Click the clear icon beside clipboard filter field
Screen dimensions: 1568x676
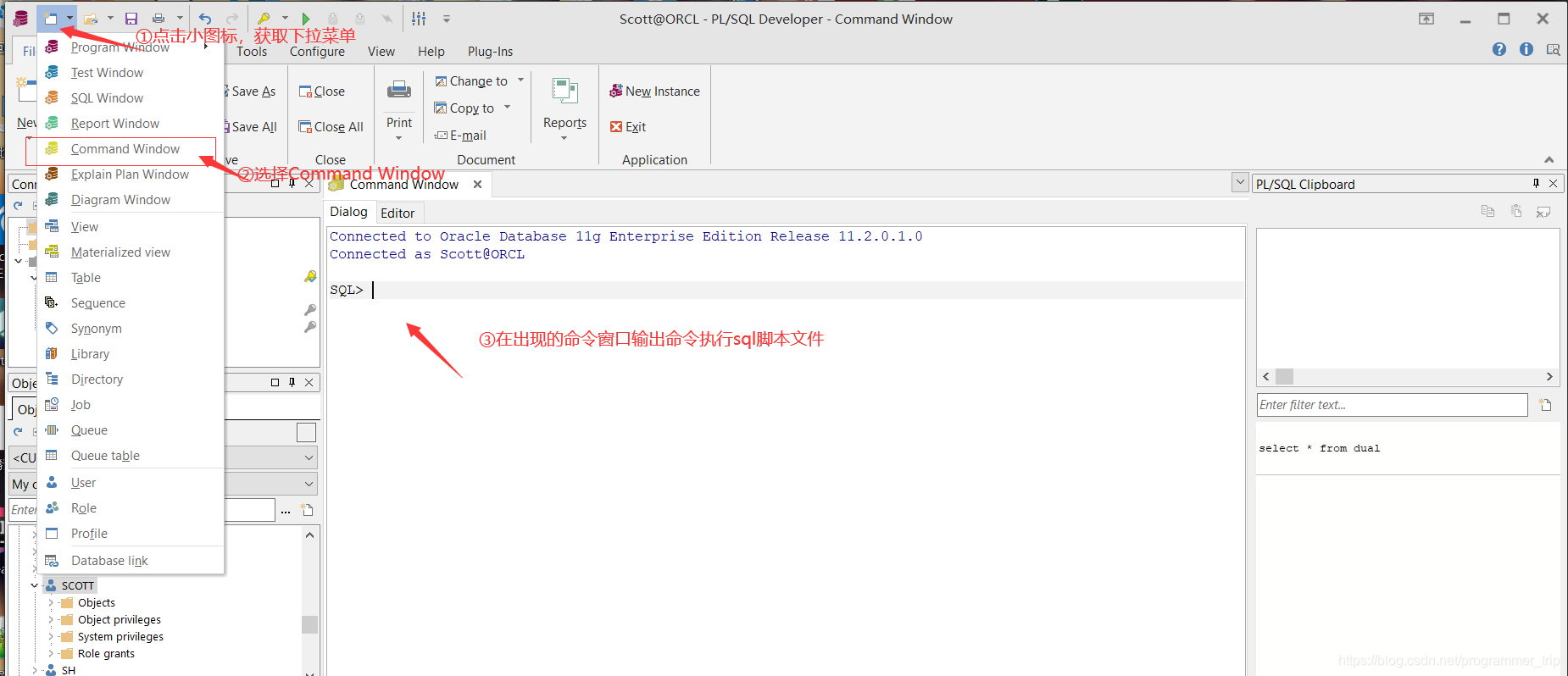tap(1545, 405)
